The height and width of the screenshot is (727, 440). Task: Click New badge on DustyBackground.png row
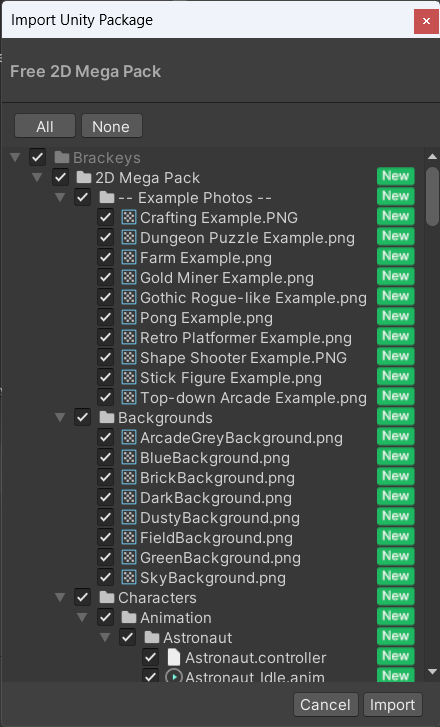(x=395, y=516)
